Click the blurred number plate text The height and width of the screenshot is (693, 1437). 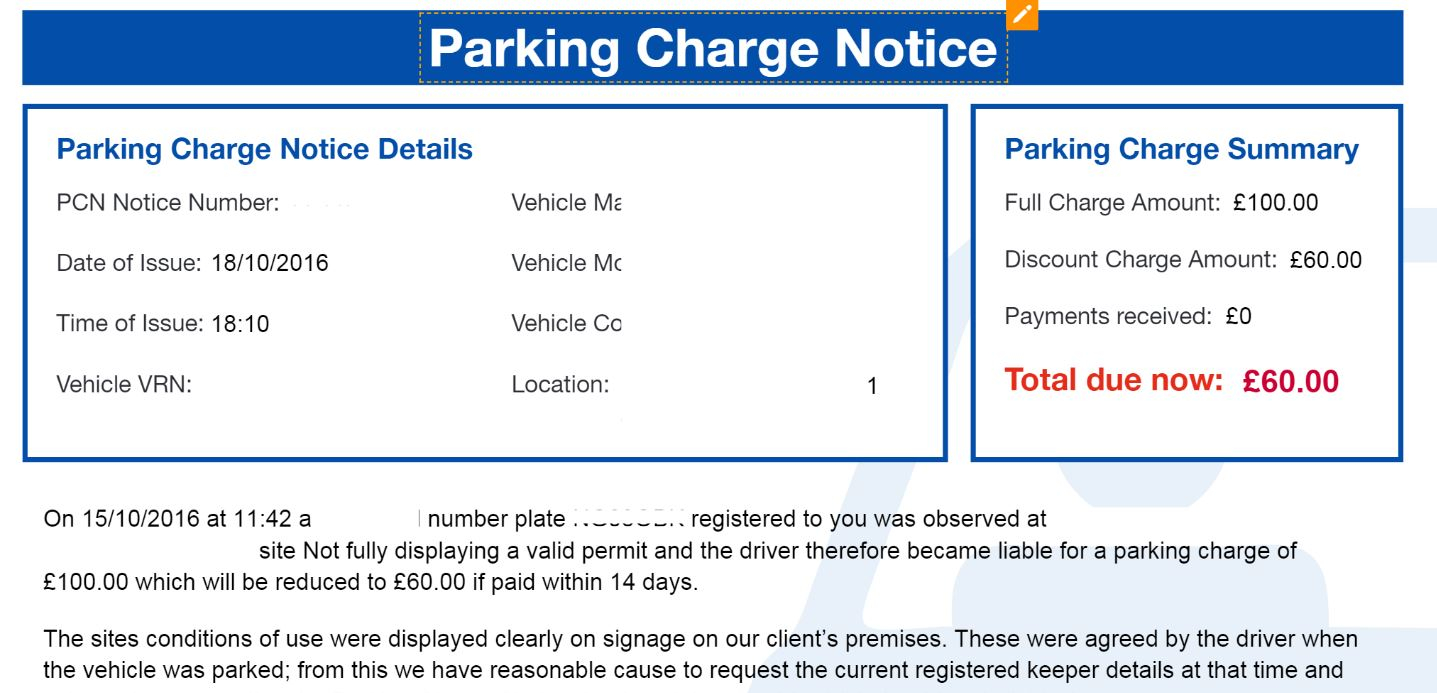pos(629,519)
